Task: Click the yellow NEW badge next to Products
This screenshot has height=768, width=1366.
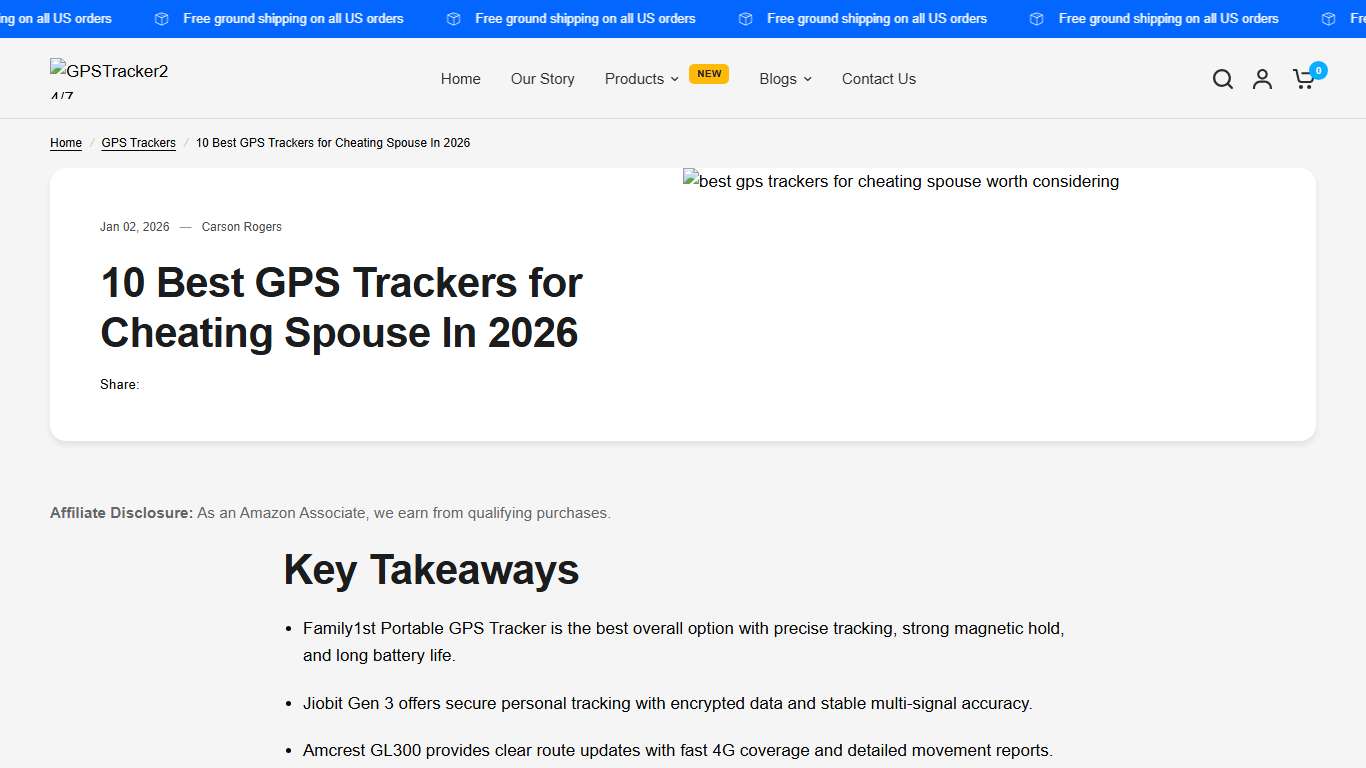Action: (709, 73)
